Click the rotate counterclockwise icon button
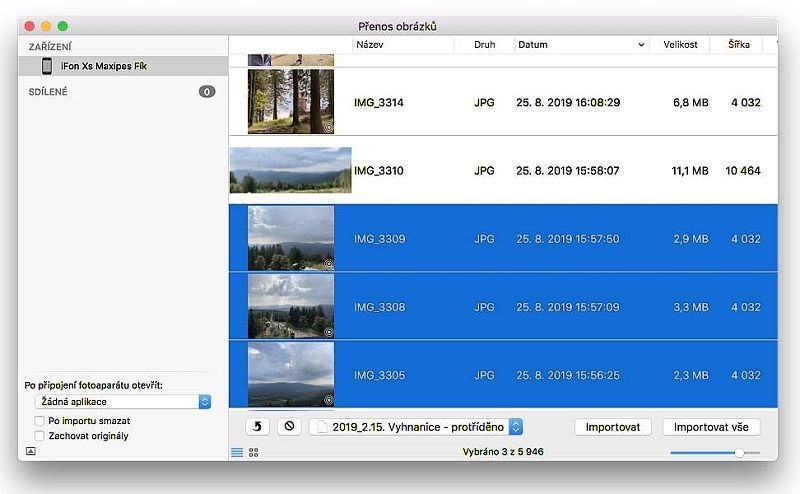The width and height of the screenshot is (800, 494). click(258, 427)
